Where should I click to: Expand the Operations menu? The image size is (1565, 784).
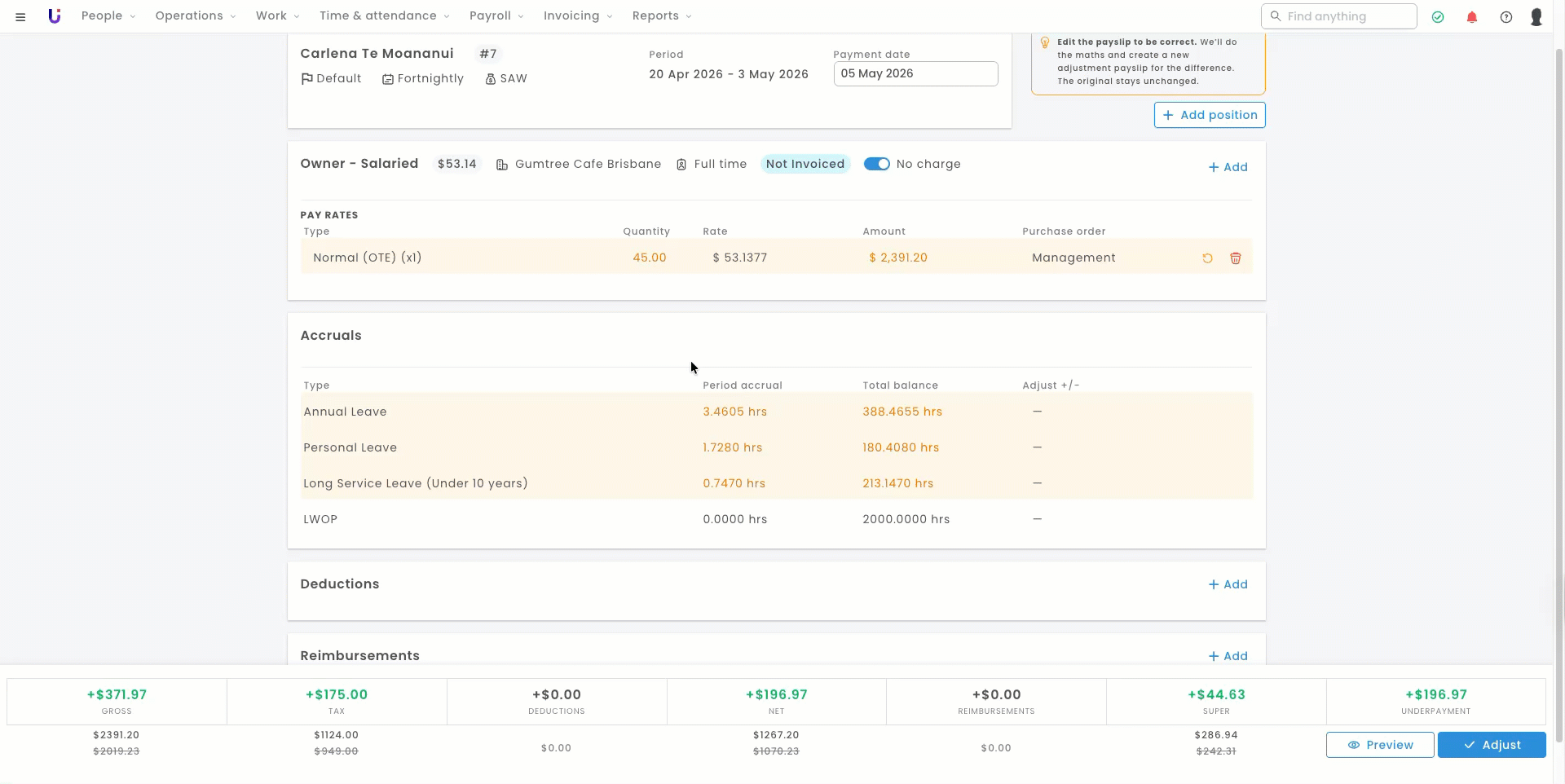[196, 16]
